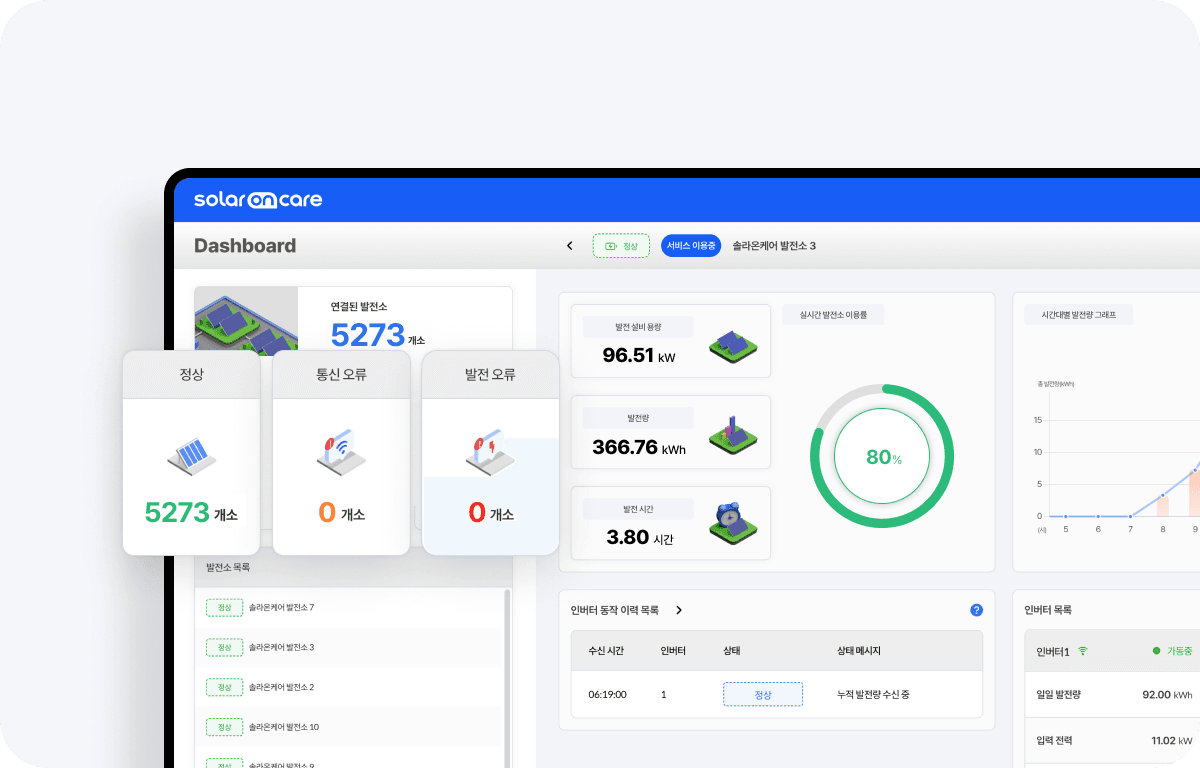
Task: Click the 상태 메시지 column header
Action: coord(858,651)
